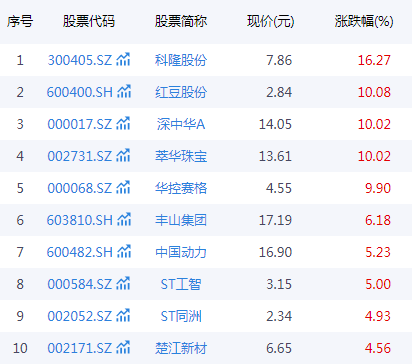The height and width of the screenshot is (364, 412).
Task: Select stock code link 000017.SZ
Action: [80, 124]
